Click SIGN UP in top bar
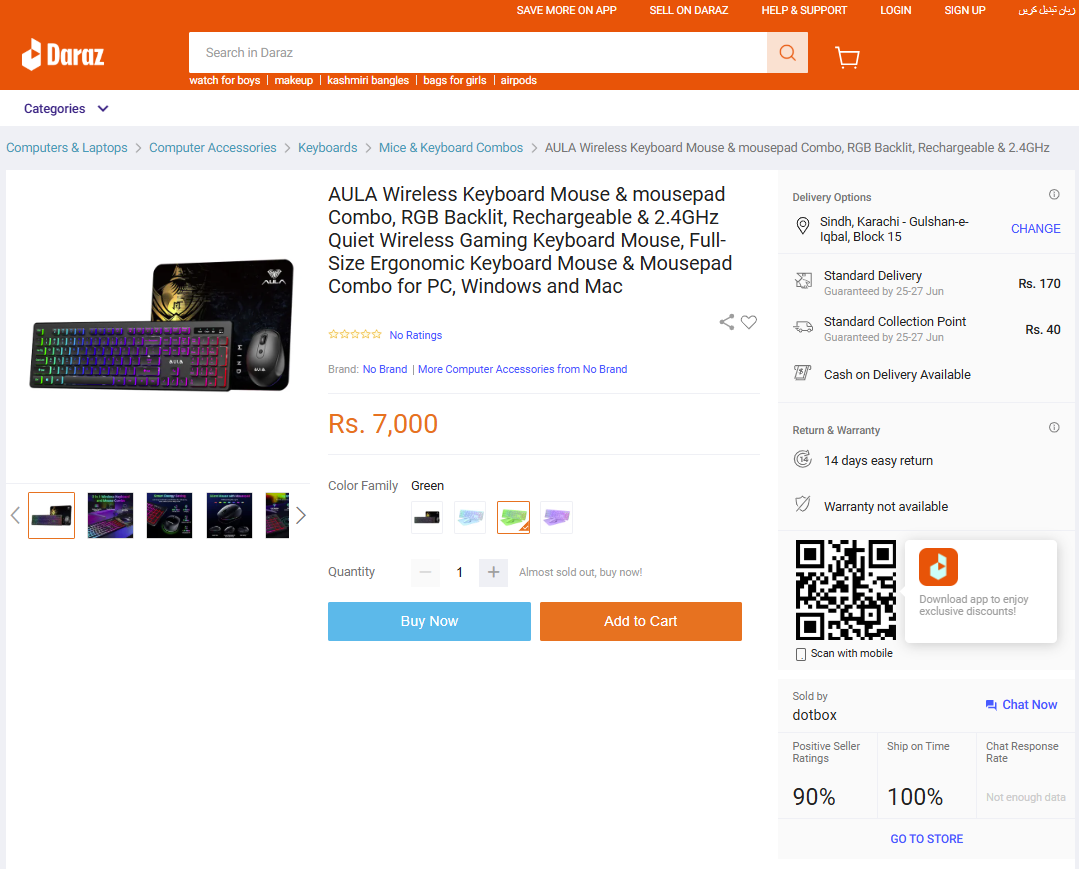 pos(965,10)
